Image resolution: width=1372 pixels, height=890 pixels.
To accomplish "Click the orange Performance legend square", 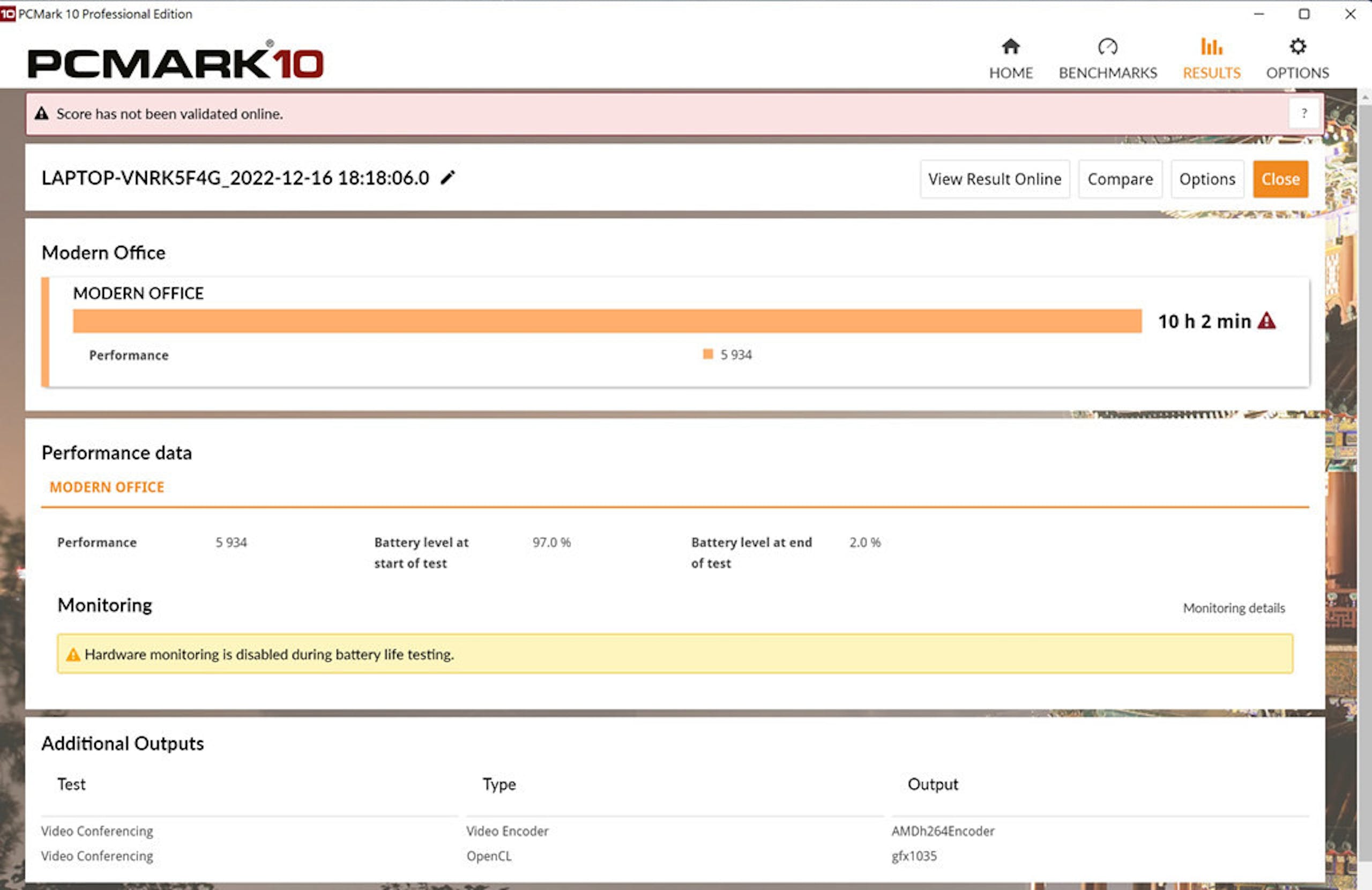I will click(x=708, y=354).
